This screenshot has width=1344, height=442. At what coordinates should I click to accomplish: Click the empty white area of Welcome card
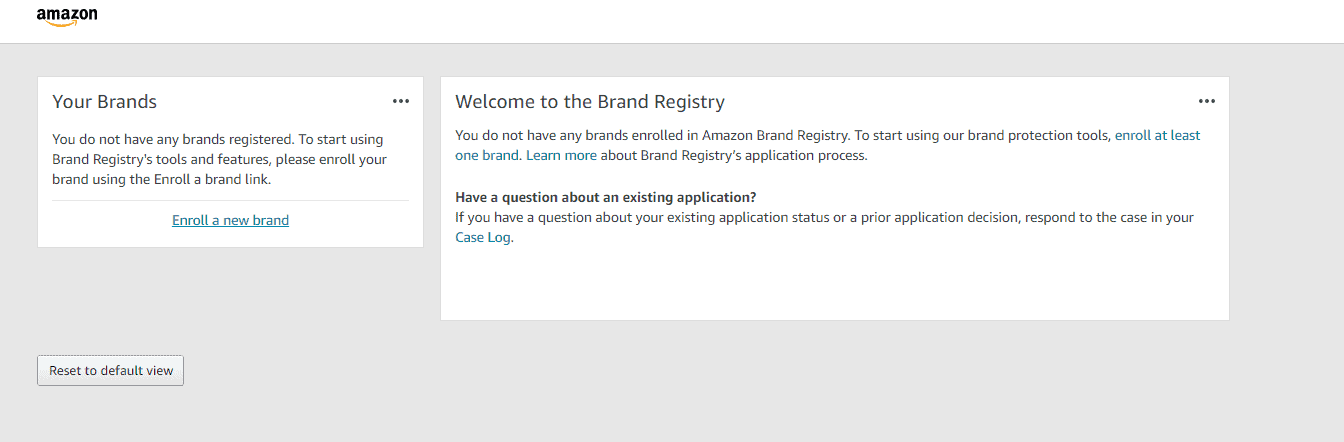click(834, 284)
